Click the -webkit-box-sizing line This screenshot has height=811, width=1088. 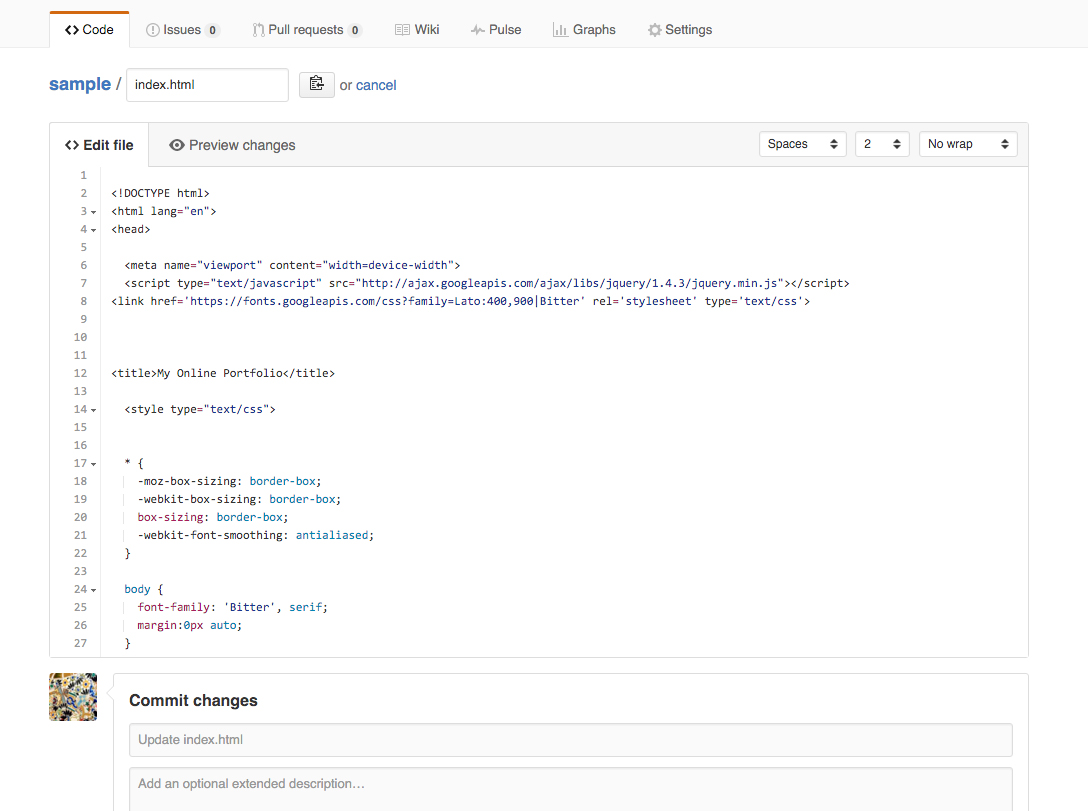pyautogui.click(x=239, y=499)
